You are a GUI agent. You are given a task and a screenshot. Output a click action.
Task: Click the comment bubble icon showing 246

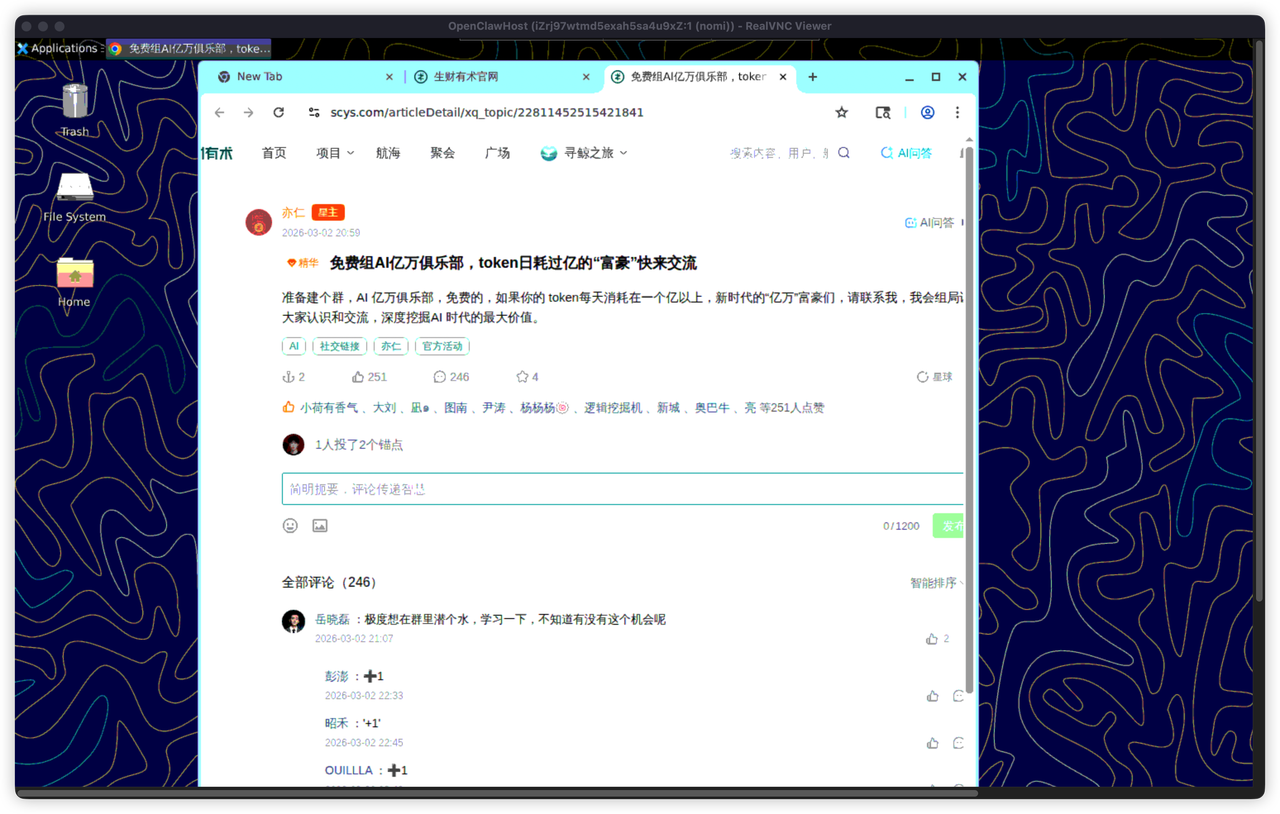(x=439, y=377)
